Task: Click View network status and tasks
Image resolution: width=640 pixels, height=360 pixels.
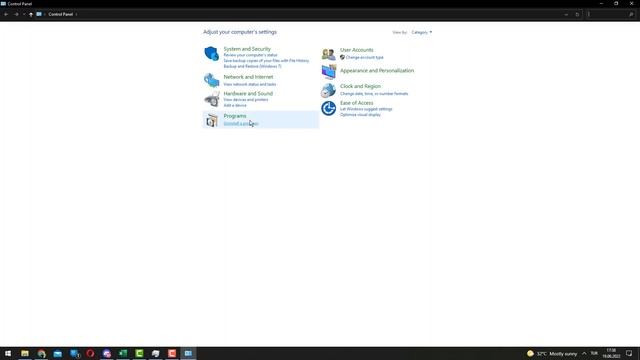Action: coord(250,84)
